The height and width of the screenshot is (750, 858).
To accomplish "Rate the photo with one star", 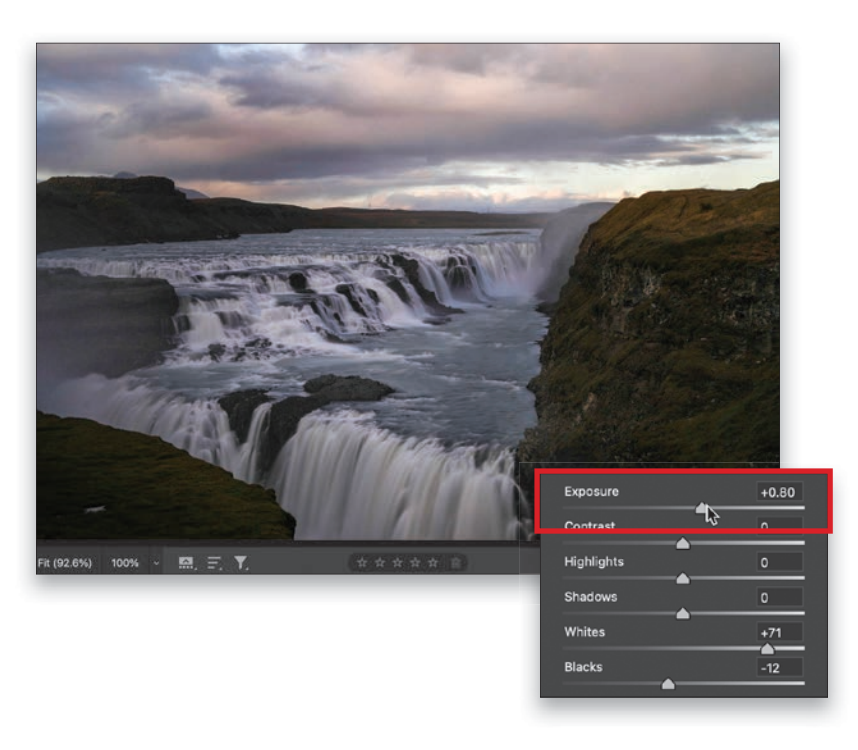I will tap(360, 563).
